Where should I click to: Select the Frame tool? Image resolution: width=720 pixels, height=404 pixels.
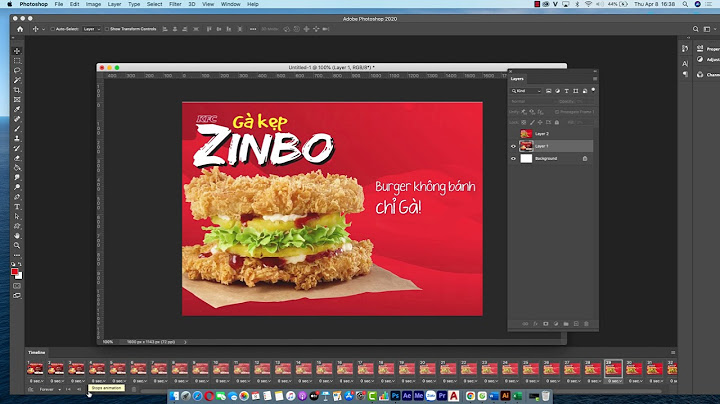point(17,100)
